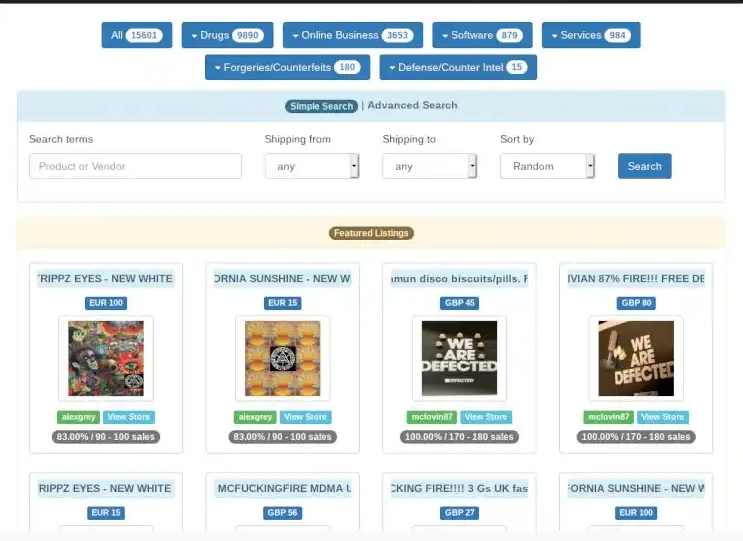Open the thumbnail under the GBP 45 price
The width and height of the screenshot is (743, 541).
(459, 359)
